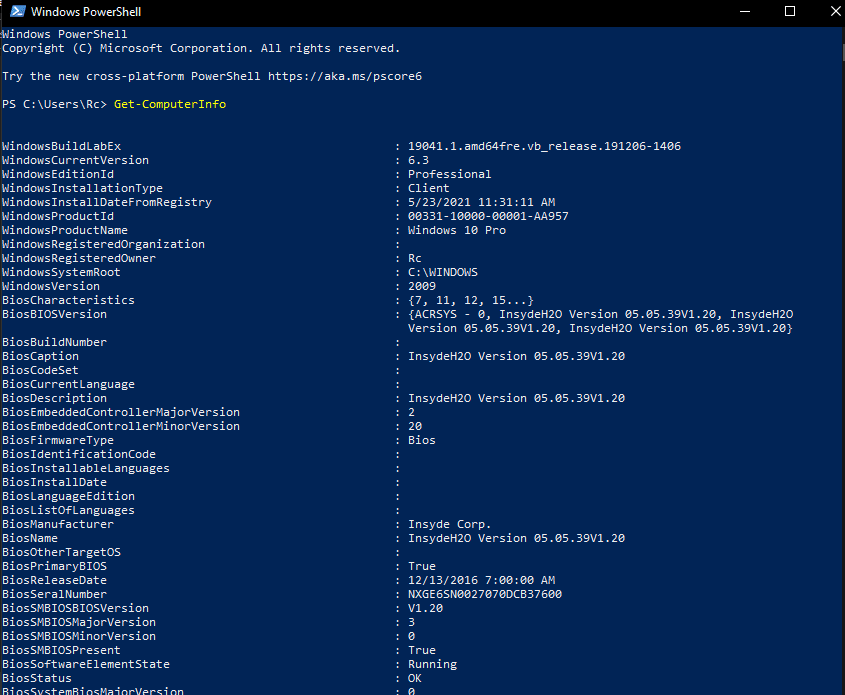
Task: Click serial number NXGE6SN0027070DCB37600
Action: tap(484, 594)
